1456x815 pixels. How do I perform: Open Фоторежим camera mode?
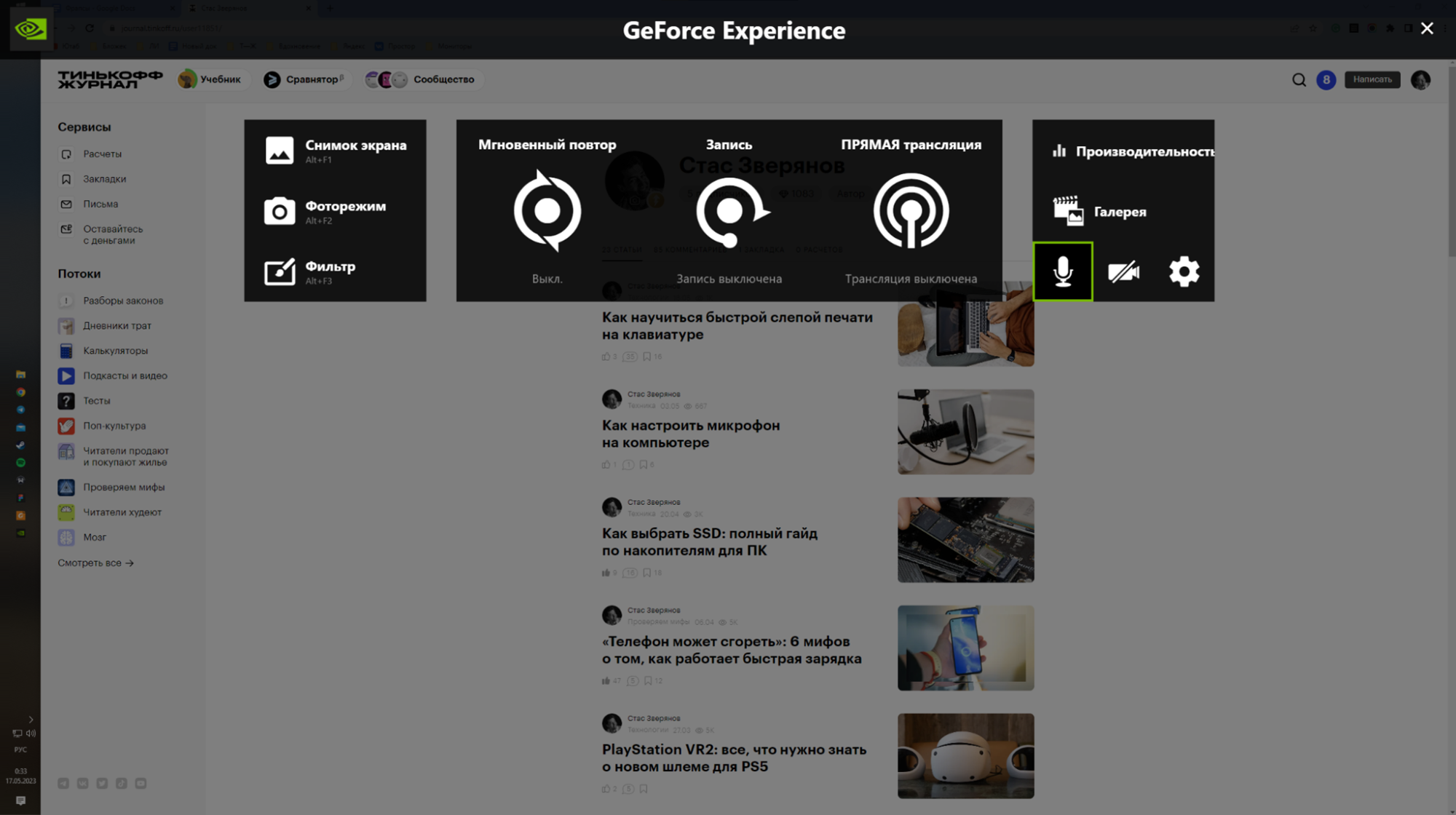pyautogui.click(x=325, y=212)
